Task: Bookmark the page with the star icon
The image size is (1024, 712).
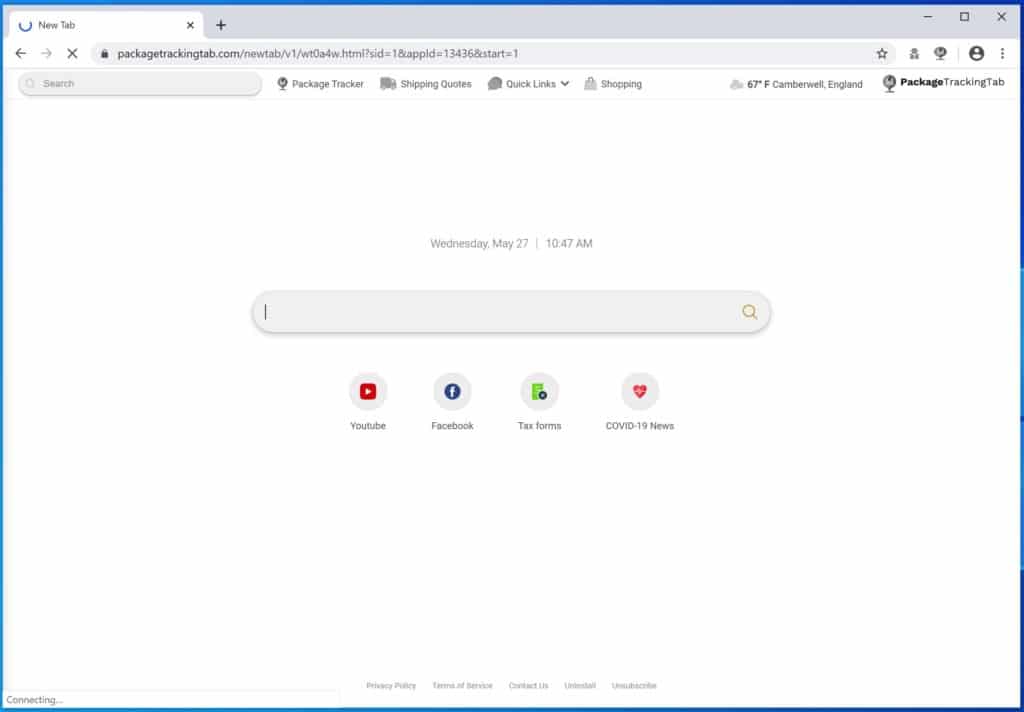Action: pyautogui.click(x=880, y=53)
